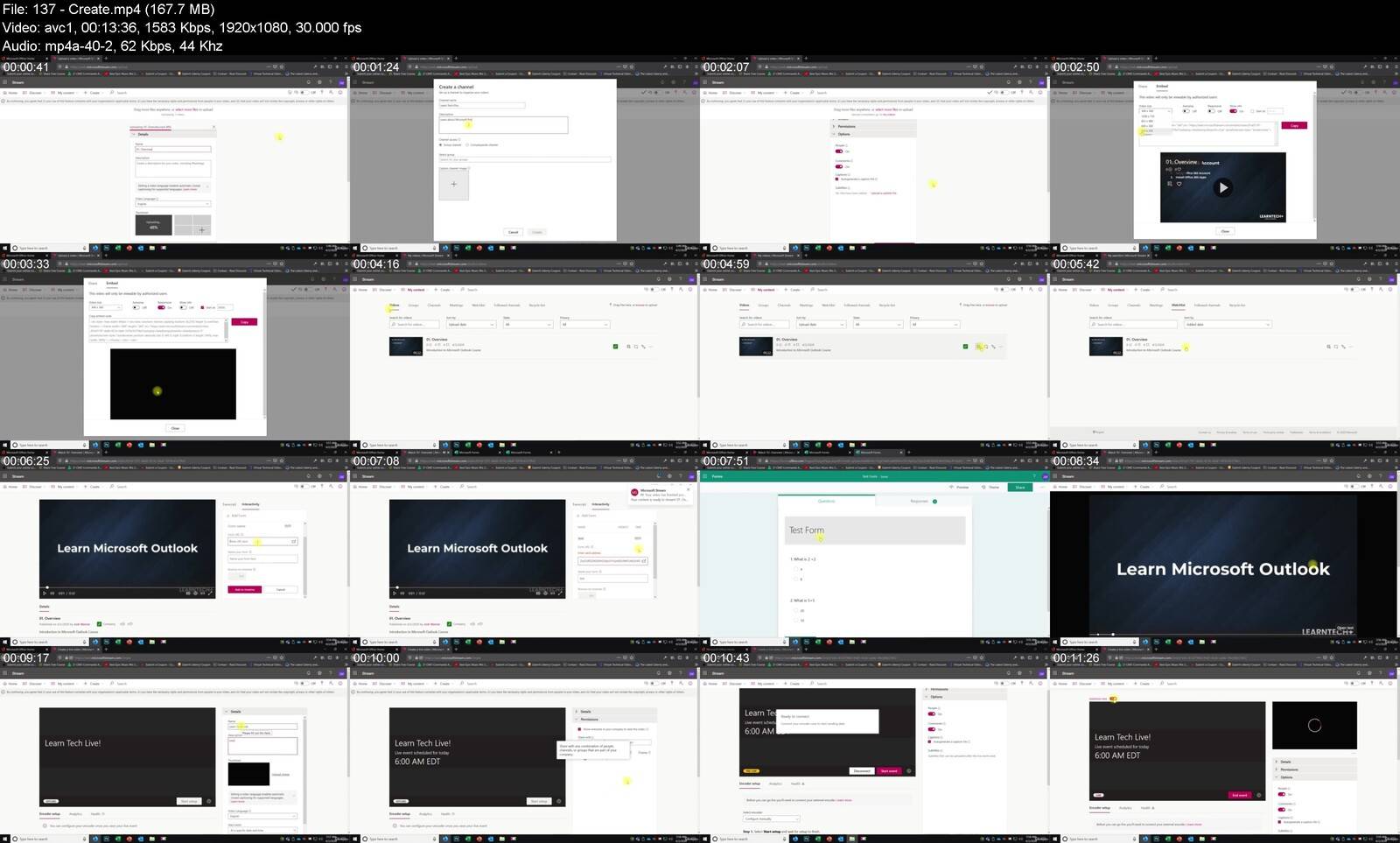This screenshot has width=1400, height=843.
Task: Click Cancel in Create a channel dialog
Action: pyautogui.click(x=513, y=232)
